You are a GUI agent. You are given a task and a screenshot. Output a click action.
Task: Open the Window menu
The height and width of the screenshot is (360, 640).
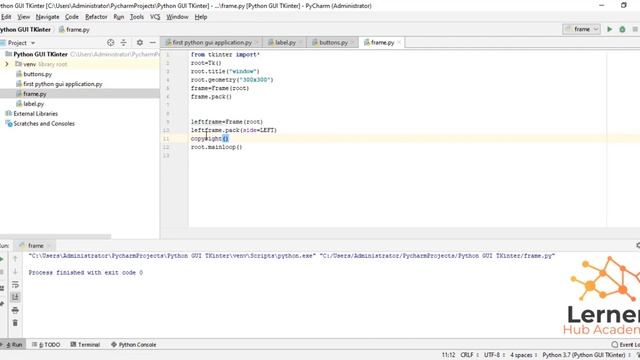tap(177, 17)
